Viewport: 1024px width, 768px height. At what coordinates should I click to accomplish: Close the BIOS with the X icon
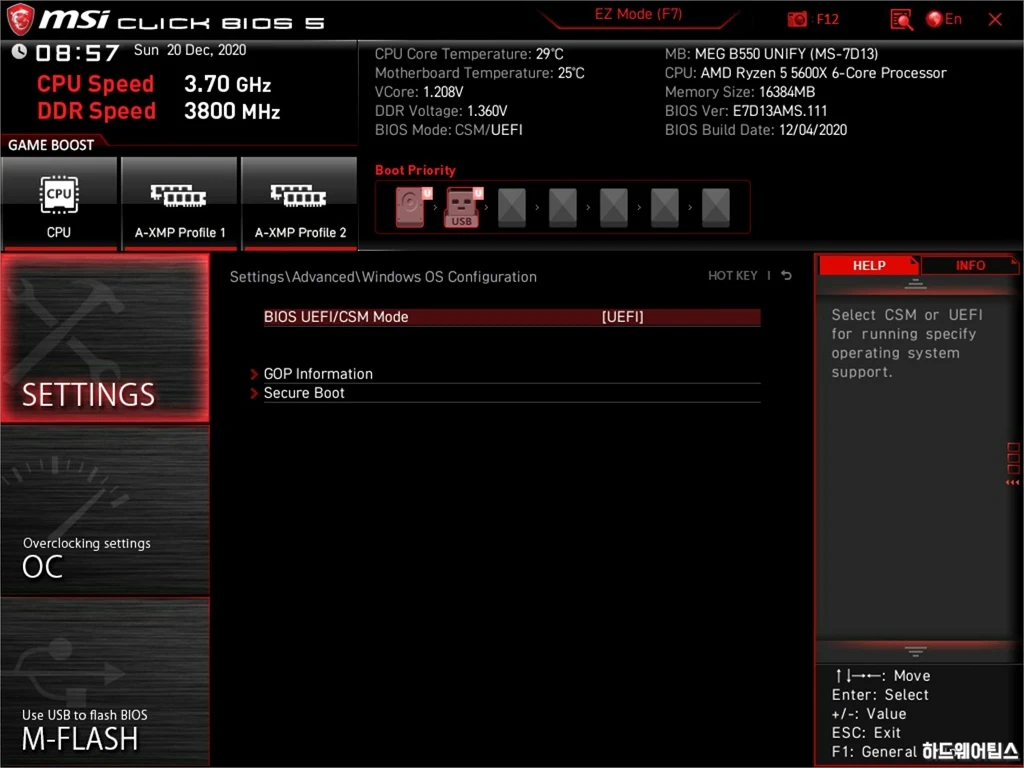click(995, 20)
